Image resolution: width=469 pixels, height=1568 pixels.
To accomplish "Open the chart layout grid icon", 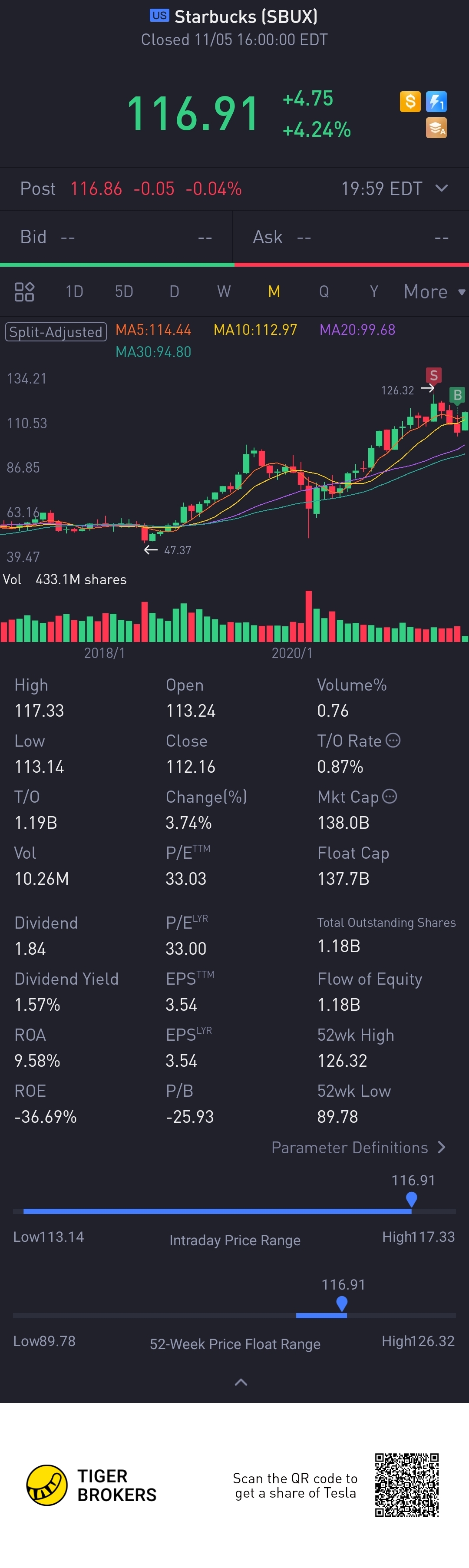I will pos(24,291).
